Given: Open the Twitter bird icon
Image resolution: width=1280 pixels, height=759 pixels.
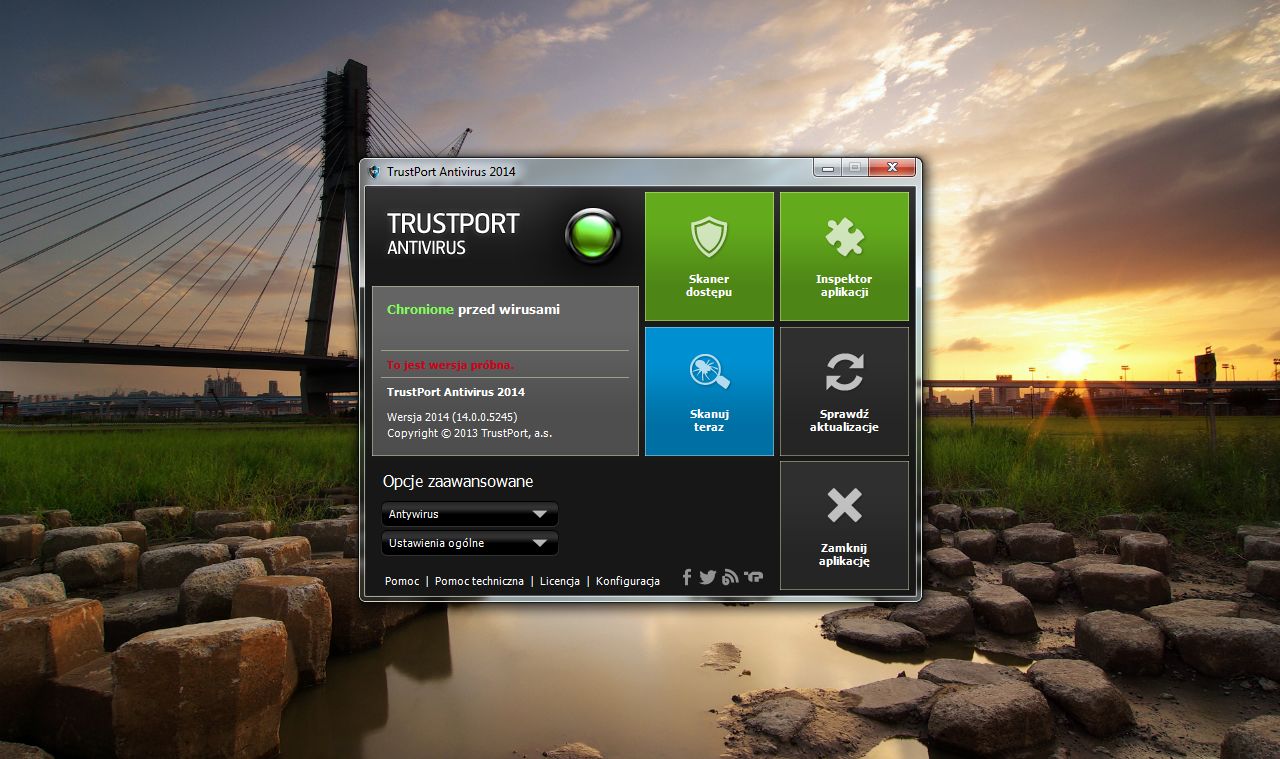Looking at the screenshot, I should click(708, 577).
